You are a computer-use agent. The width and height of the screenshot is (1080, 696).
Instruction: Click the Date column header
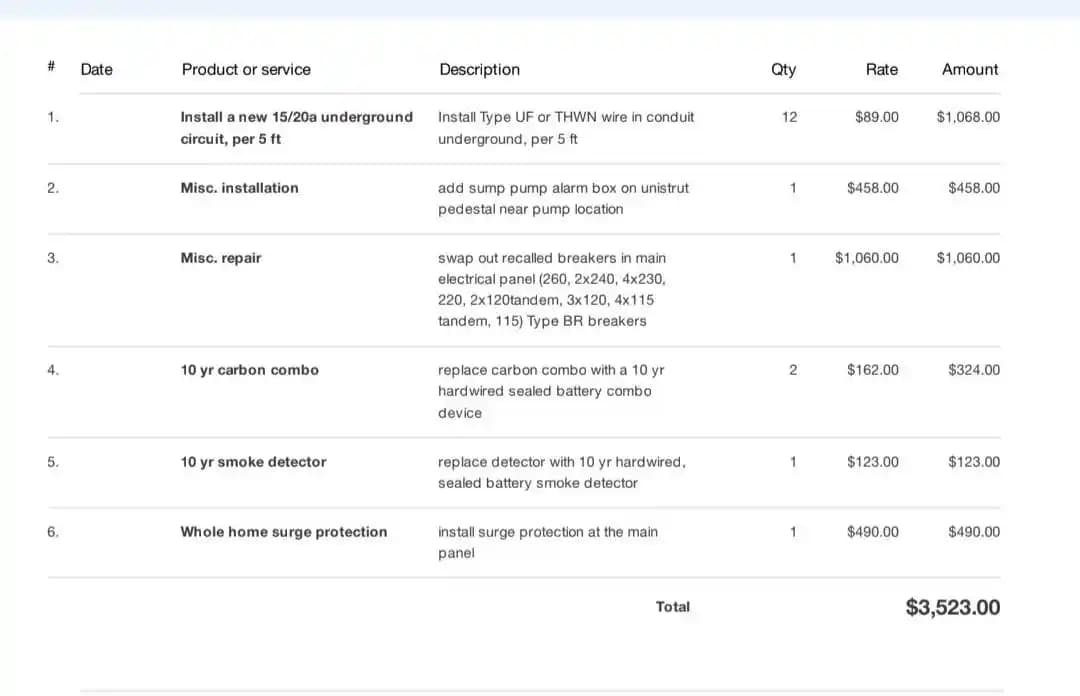pyautogui.click(x=96, y=70)
